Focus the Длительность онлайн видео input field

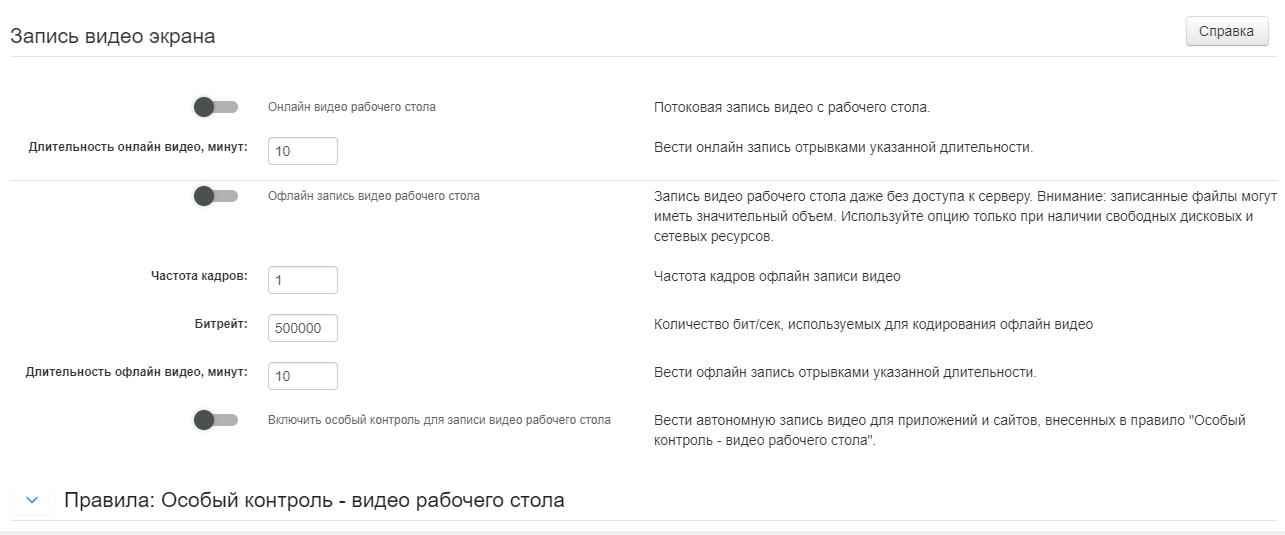click(x=302, y=151)
